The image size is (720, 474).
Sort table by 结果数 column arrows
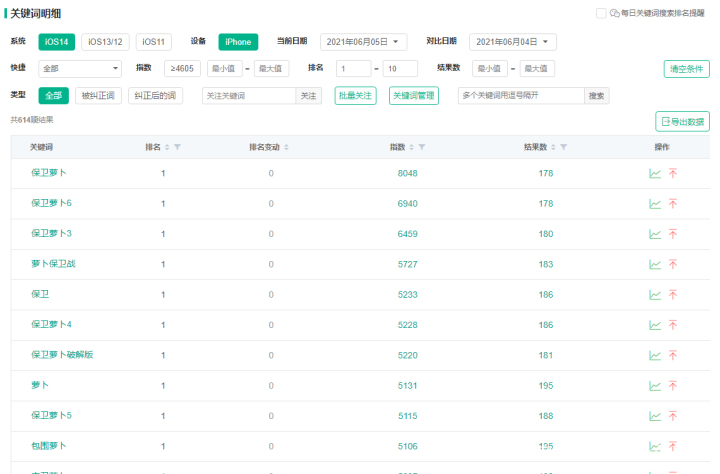coord(553,147)
